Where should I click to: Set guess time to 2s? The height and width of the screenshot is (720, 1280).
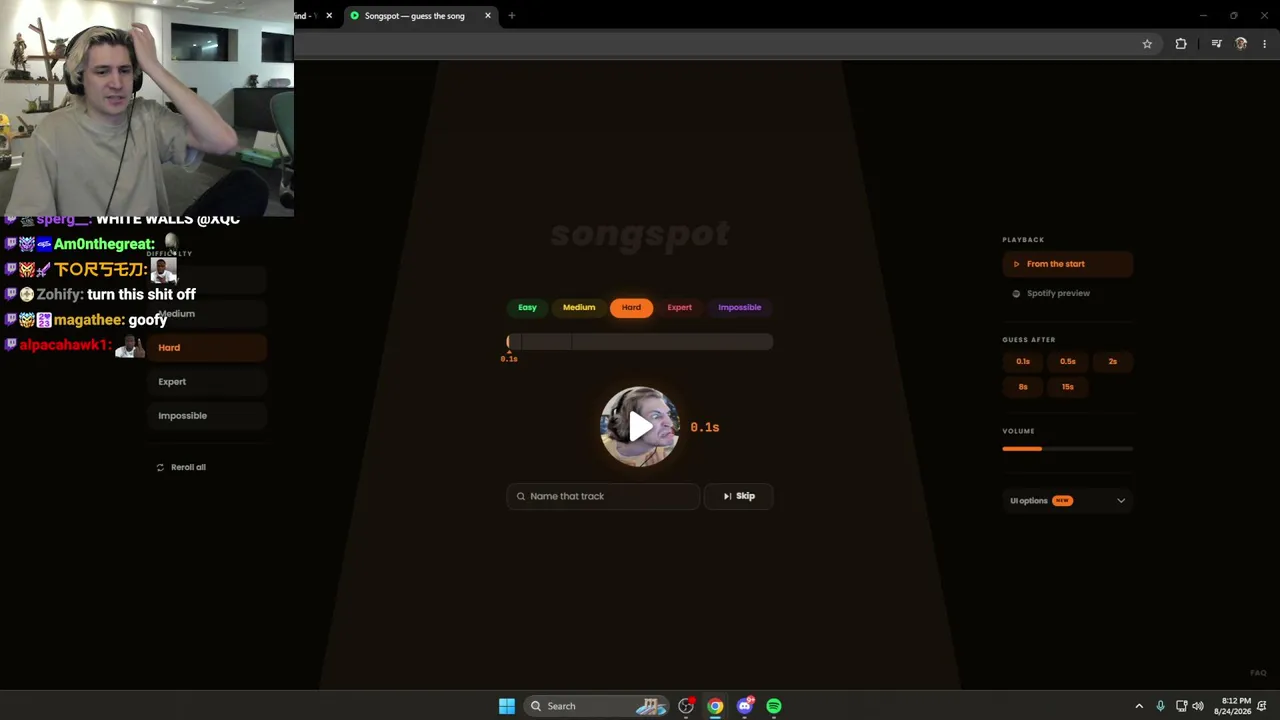point(1113,361)
